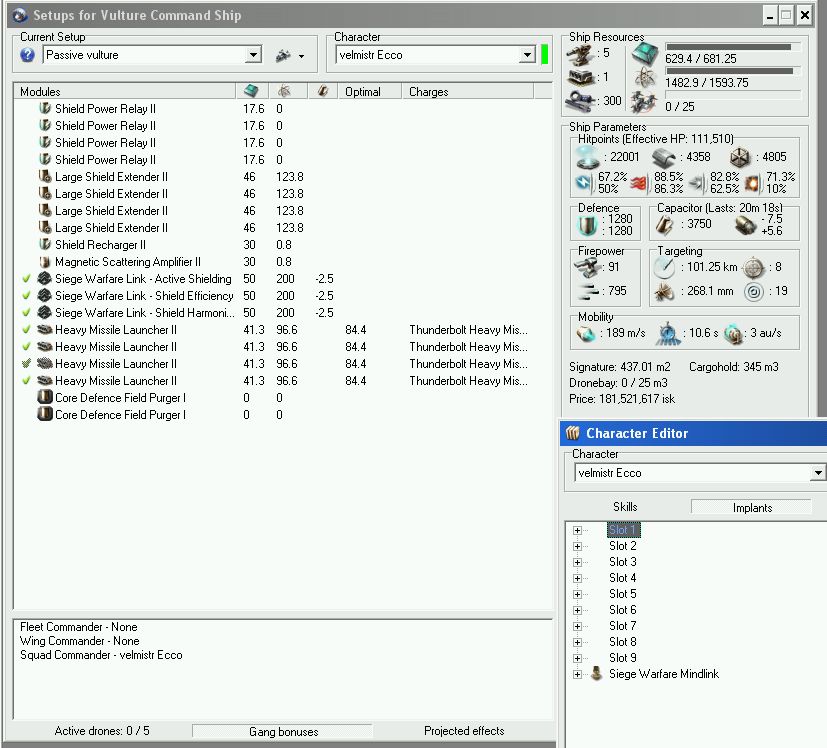Image resolution: width=827 pixels, height=748 pixels.
Task: Click the CPU column header icon
Action: tap(252, 91)
